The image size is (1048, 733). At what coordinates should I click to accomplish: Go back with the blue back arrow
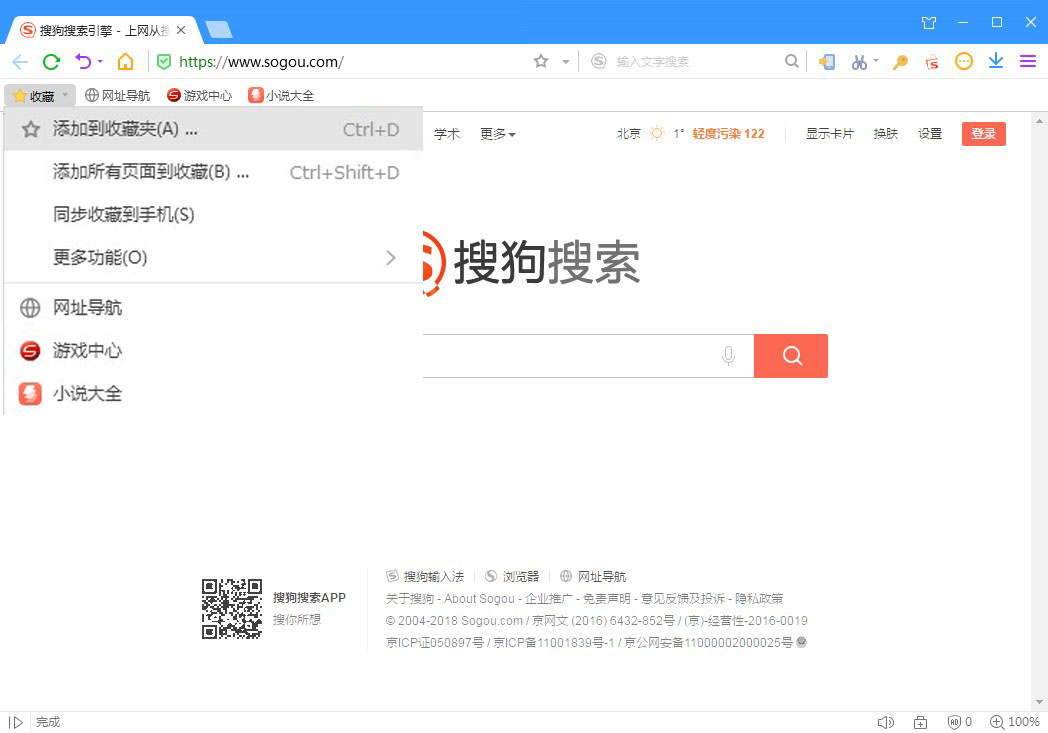coord(20,62)
